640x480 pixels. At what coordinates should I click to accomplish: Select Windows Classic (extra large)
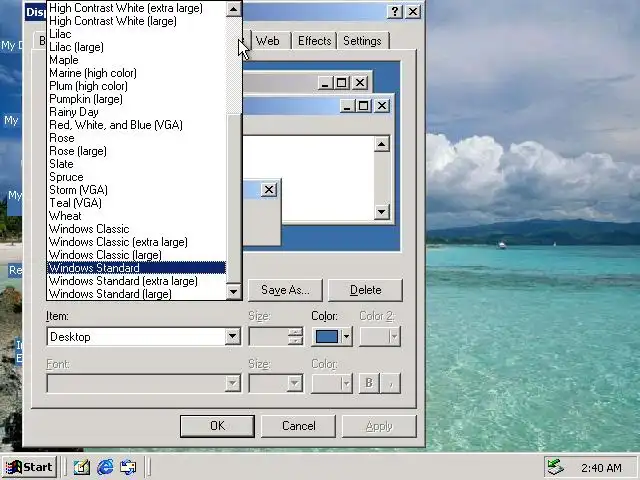click(136, 242)
